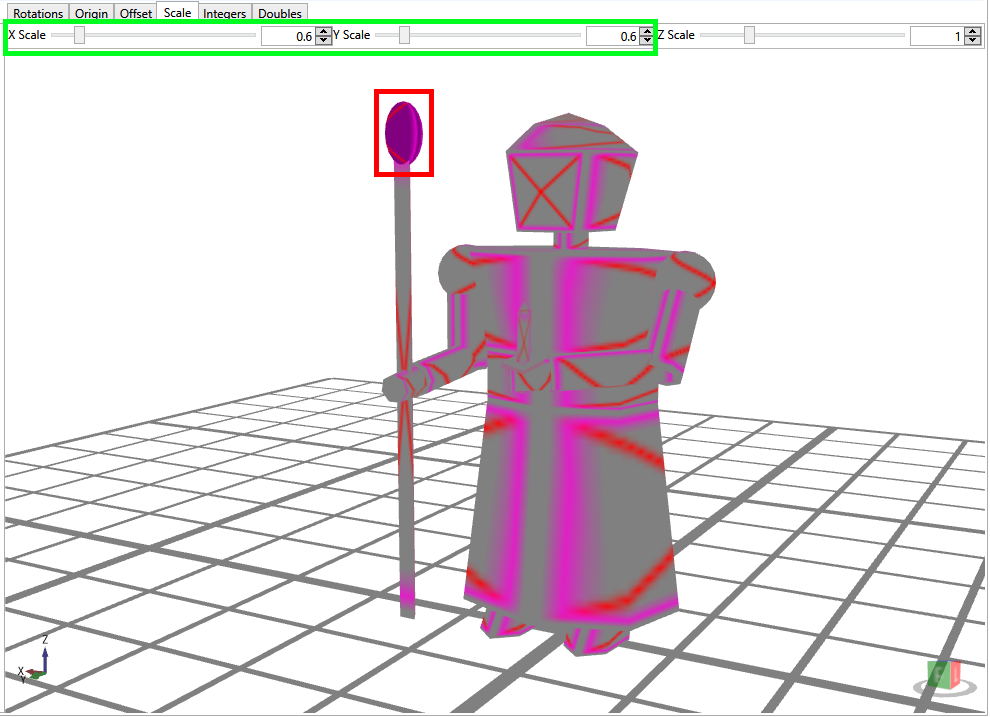Raise Z Scale with the up arrow
This screenshot has height=717, width=990.
point(972,31)
